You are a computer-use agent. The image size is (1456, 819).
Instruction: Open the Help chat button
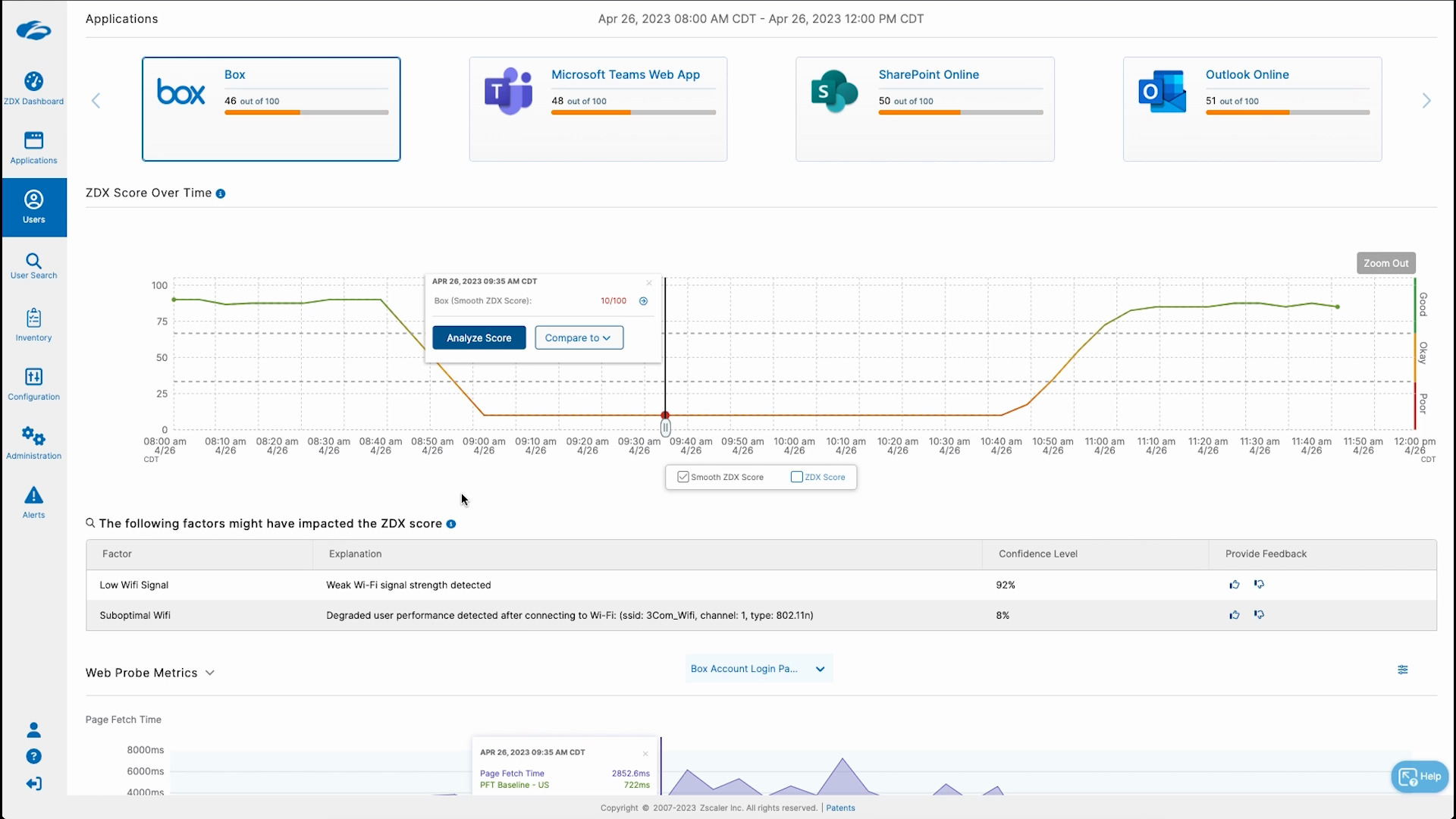[1420, 777]
